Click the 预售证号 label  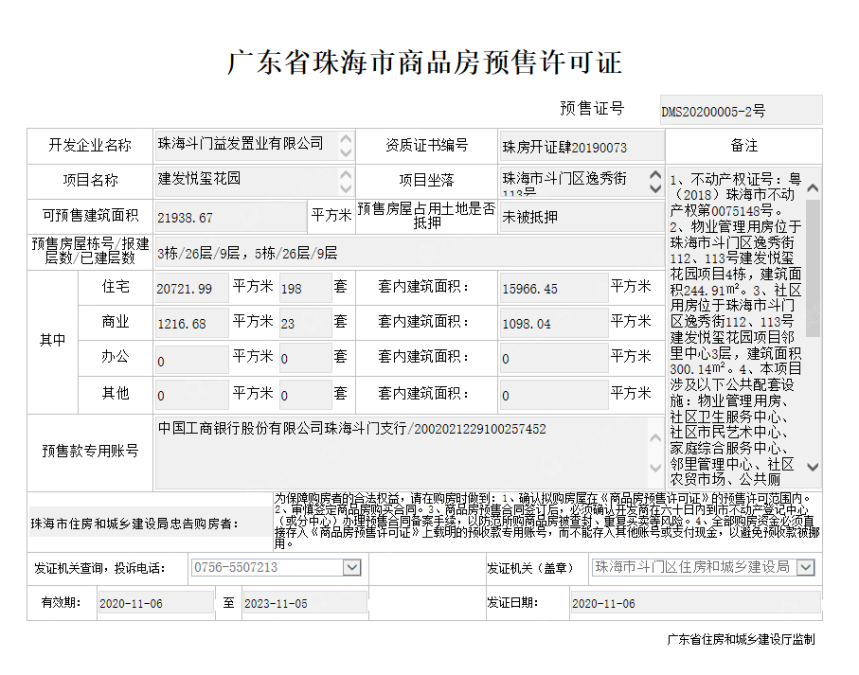592,108
